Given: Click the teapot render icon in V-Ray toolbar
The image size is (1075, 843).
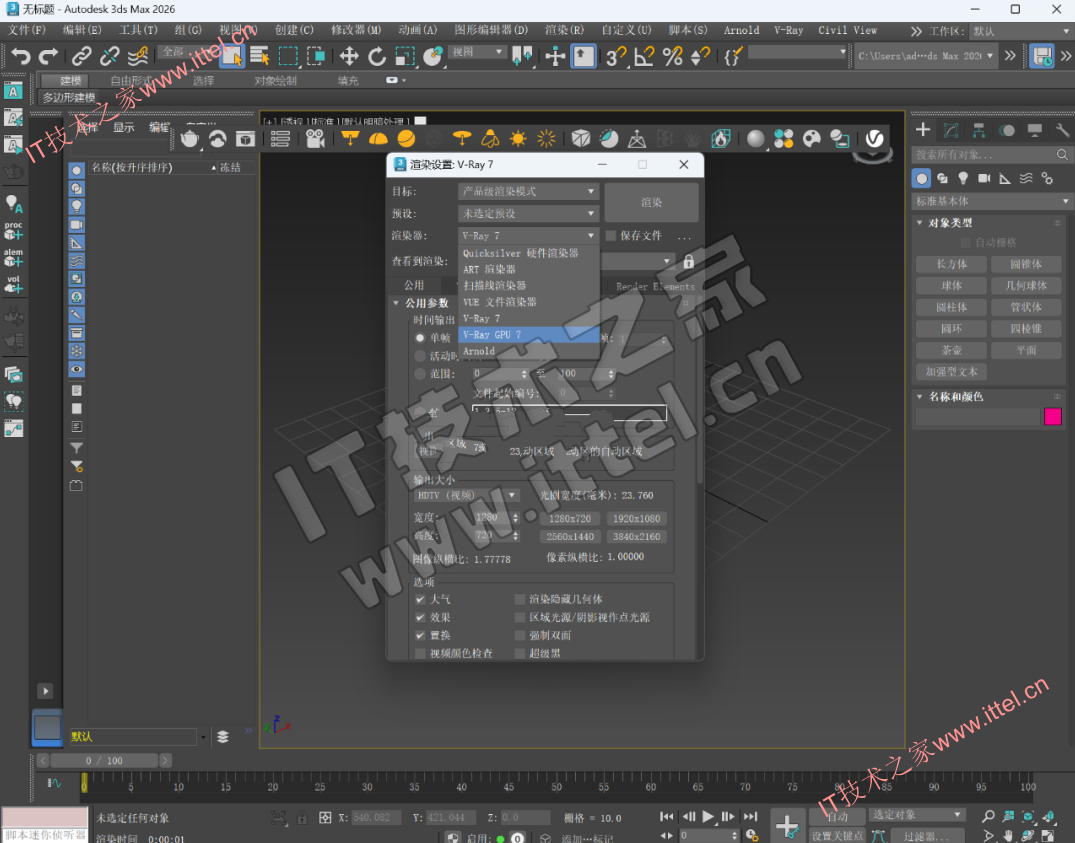Looking at the screenshot, I should [190, 139].
